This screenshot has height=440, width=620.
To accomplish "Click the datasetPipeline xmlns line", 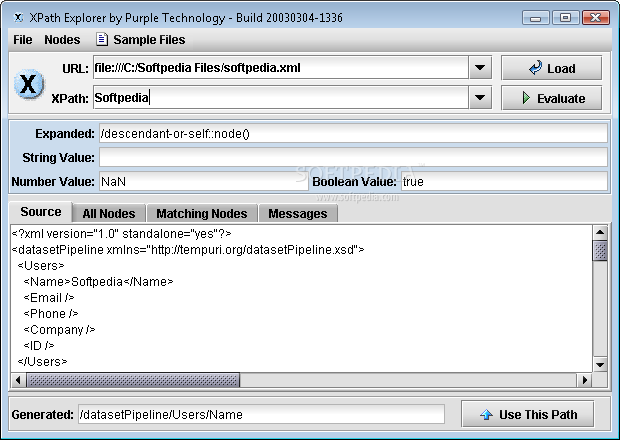I will pyautogui.click(x=188, y=249).
